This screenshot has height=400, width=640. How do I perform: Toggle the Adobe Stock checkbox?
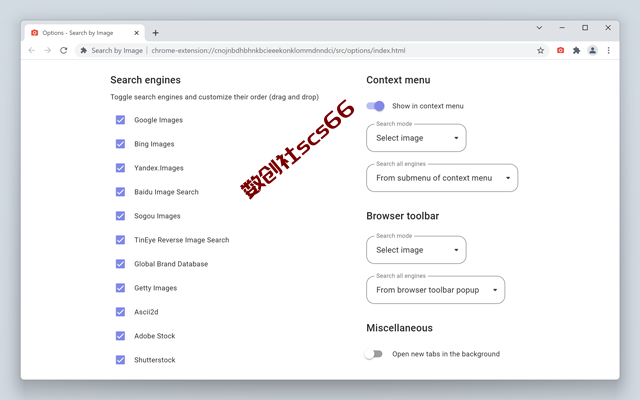120,336
